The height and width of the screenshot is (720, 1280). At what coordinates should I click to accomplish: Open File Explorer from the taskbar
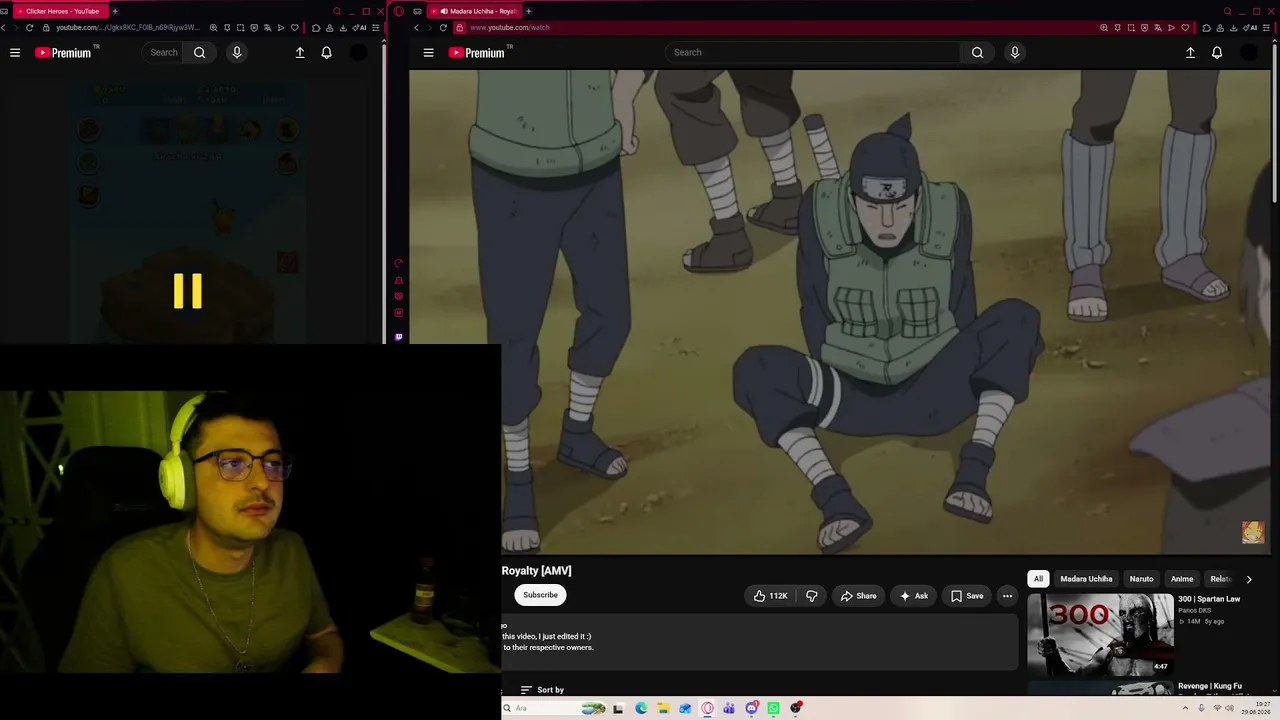pyautogui.click(x=663, y=708)
